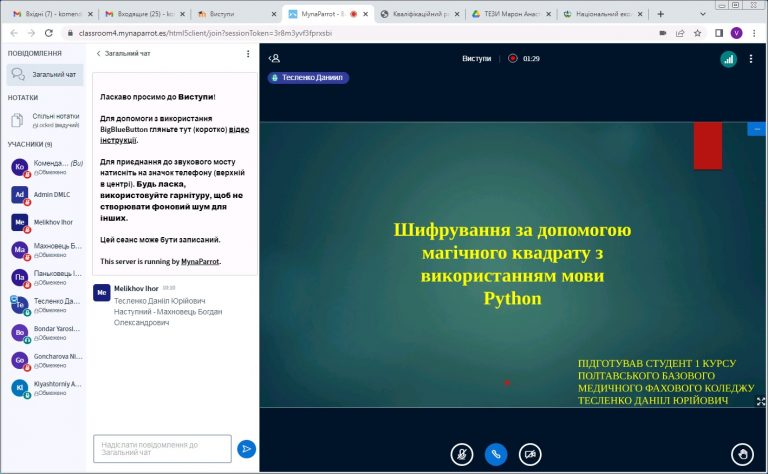The image size is (768, 474).
Task: Open Спільні нотатки shared notes
Action: coord(46,120)
